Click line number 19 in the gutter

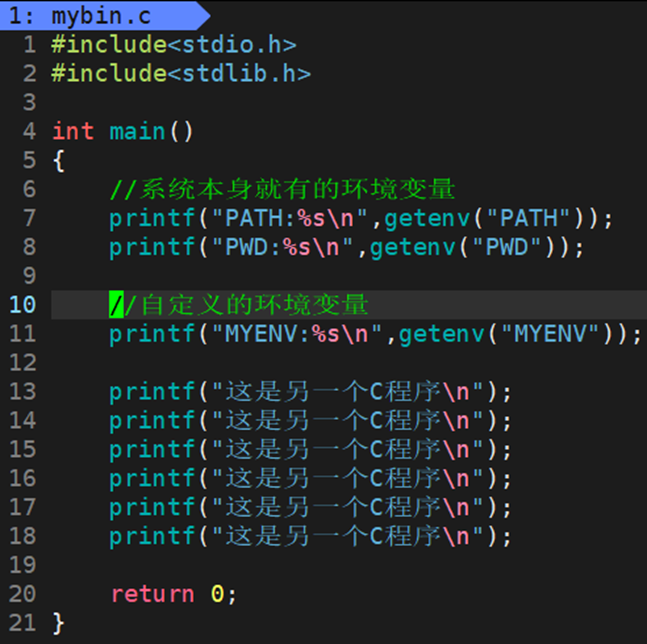pos(23,565)
